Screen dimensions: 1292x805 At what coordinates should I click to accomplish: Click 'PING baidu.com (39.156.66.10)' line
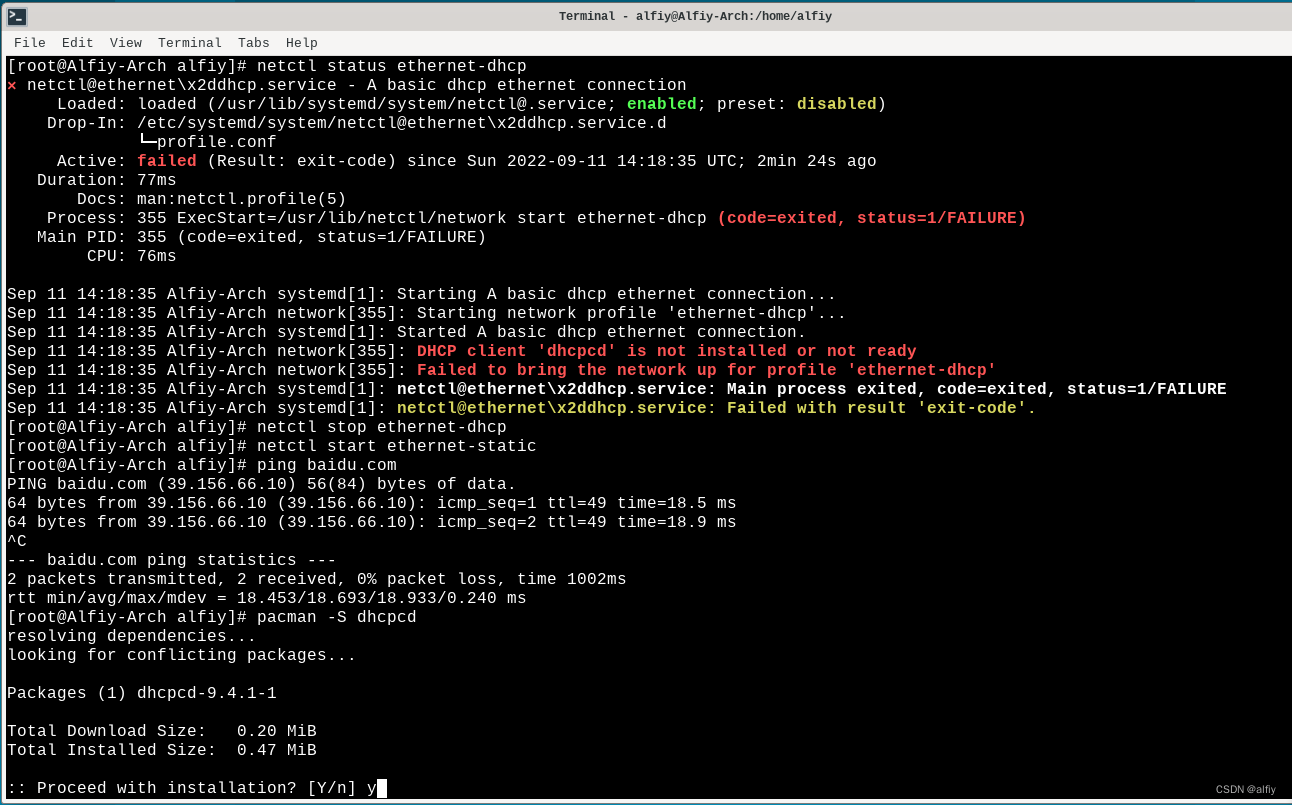(261, 484)
